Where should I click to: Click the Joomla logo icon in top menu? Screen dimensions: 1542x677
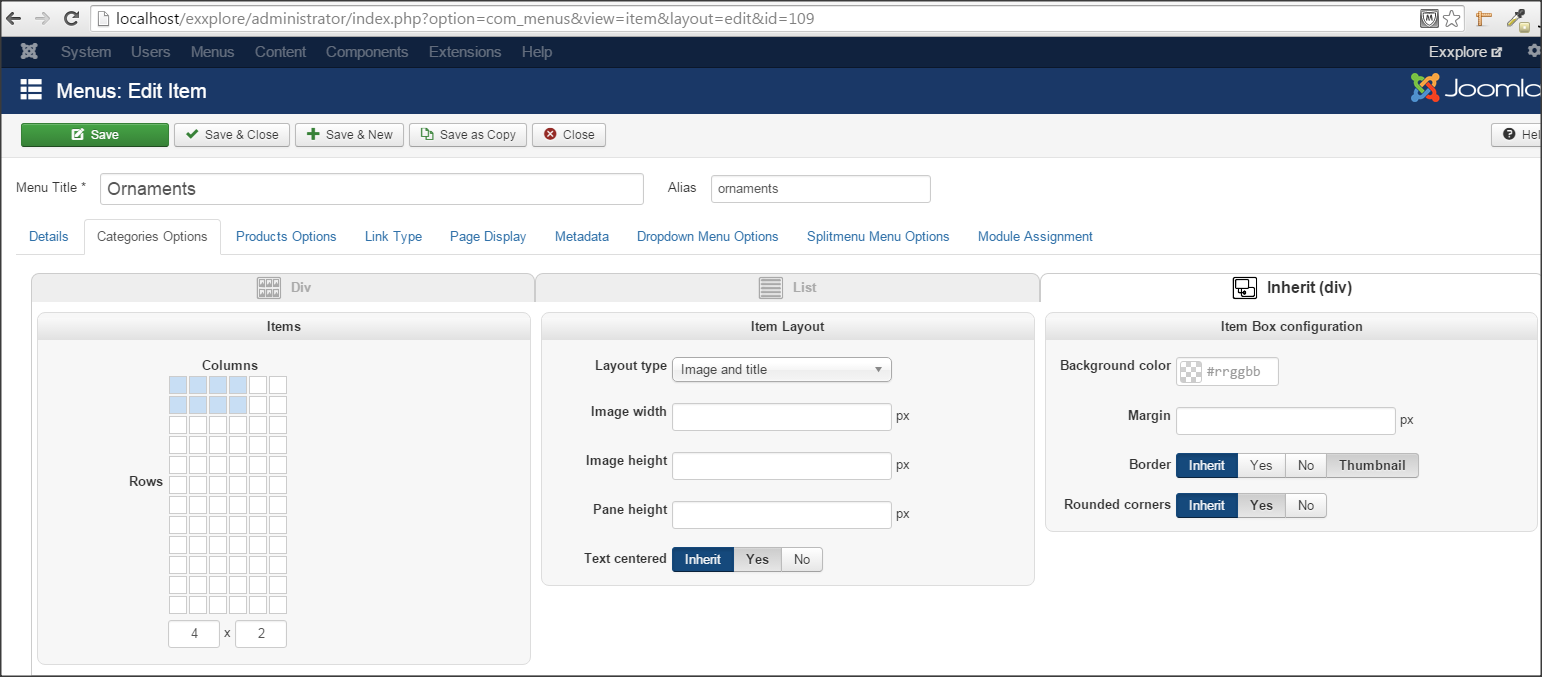point(29,52)
